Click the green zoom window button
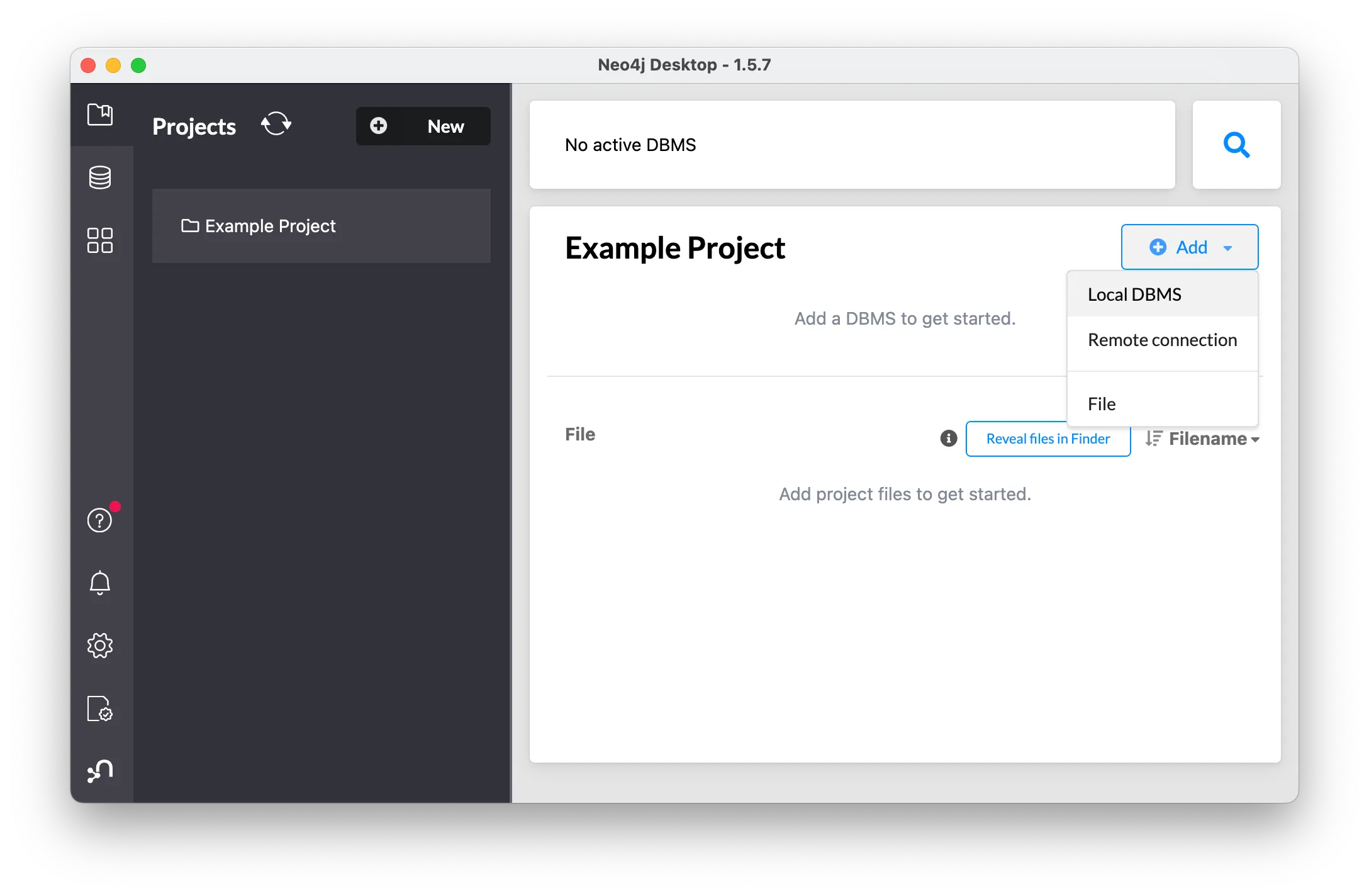This screenshot has height=896, width=1369. [x=138, y=65]
